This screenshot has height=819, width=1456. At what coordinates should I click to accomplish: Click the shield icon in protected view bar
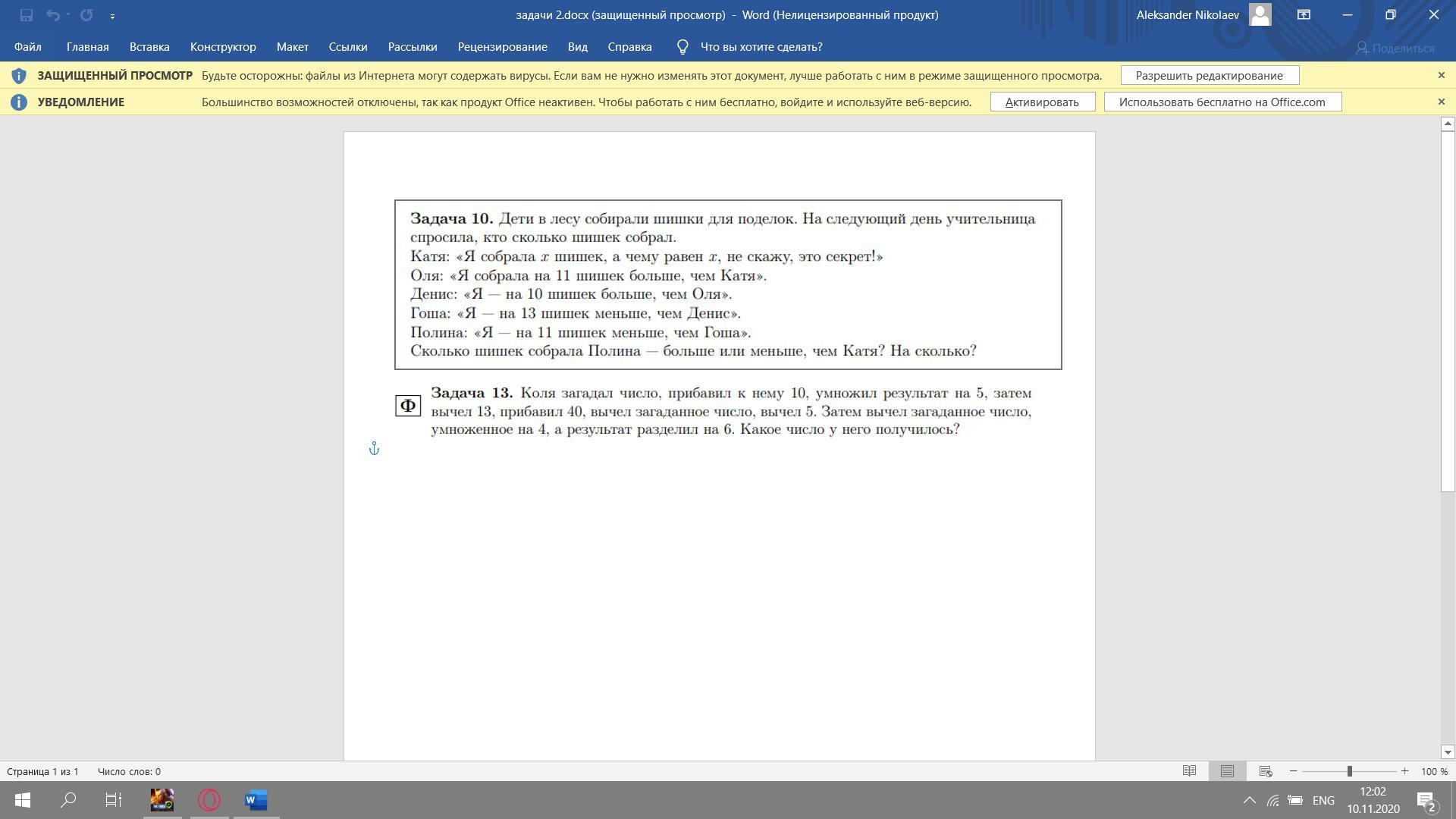tap(19, 76)
